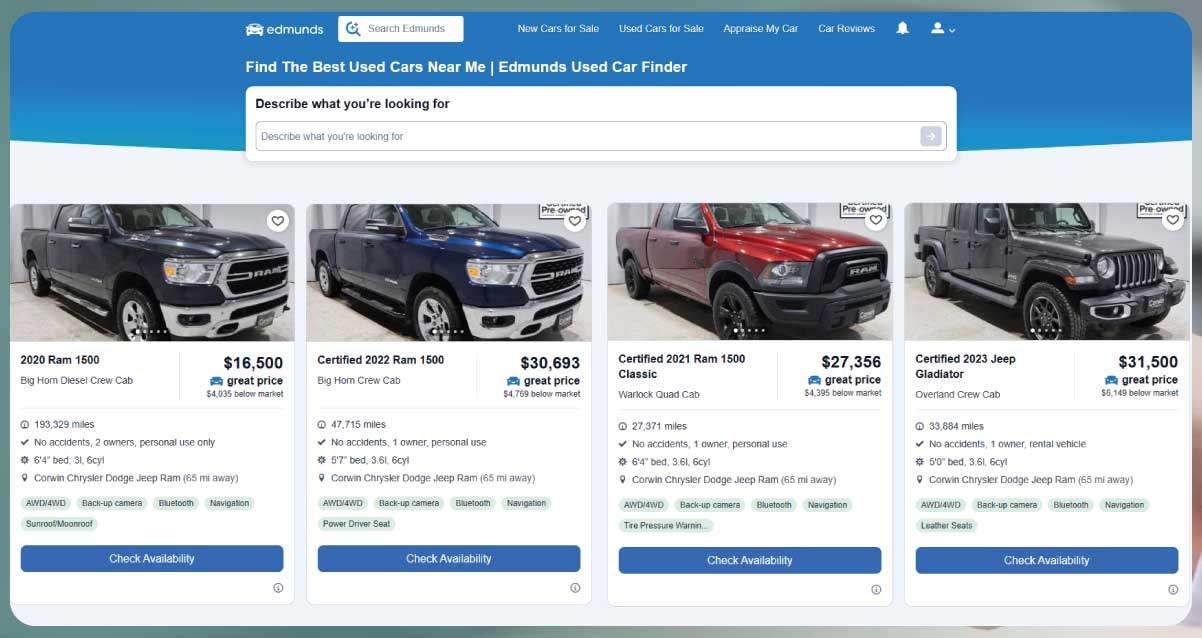This screenshot has height=638, width=1202.
Task: Open the 2020 Ram 1500 photo
Action: tap(152, 272)
